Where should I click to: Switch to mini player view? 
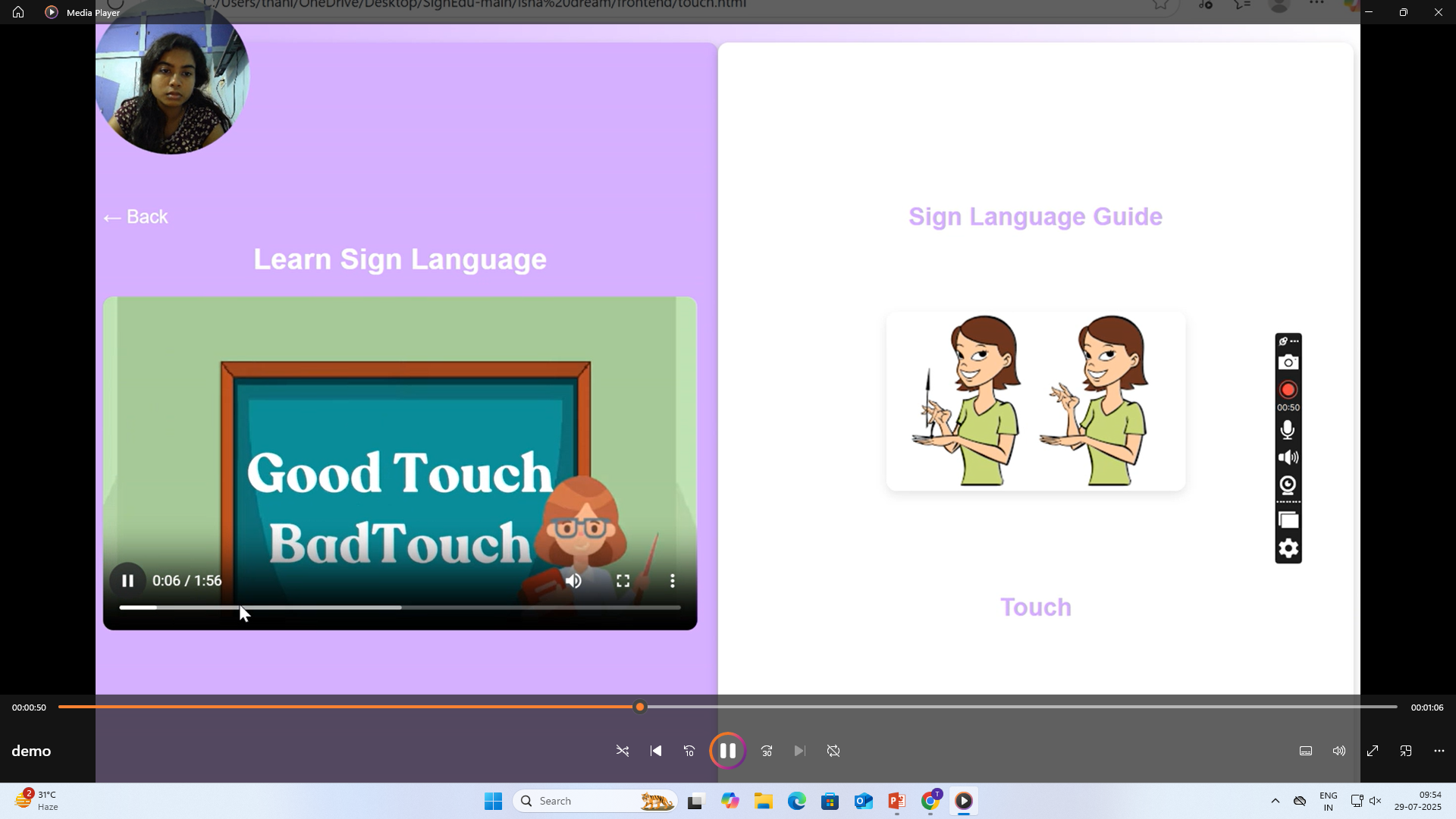(x=1406, y=751)
